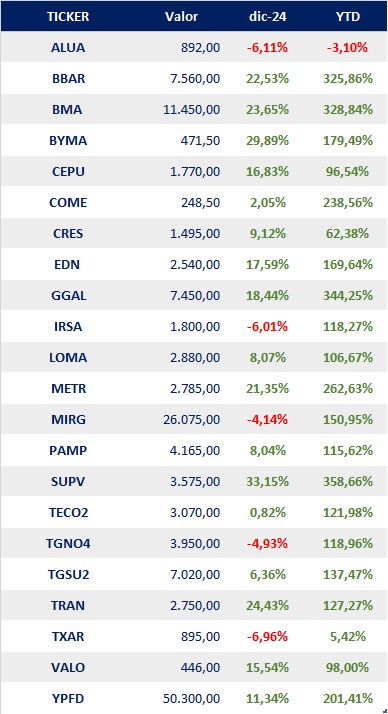Click TXAR dic-24 value -6,96%
This screenshot has height=714, width=388.
267,636
